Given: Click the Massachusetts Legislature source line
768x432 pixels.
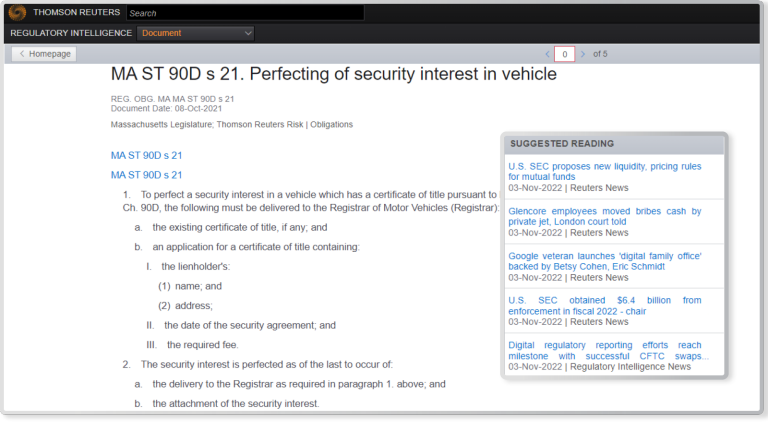Looking at the screenshot, I should tap(231, 125).
